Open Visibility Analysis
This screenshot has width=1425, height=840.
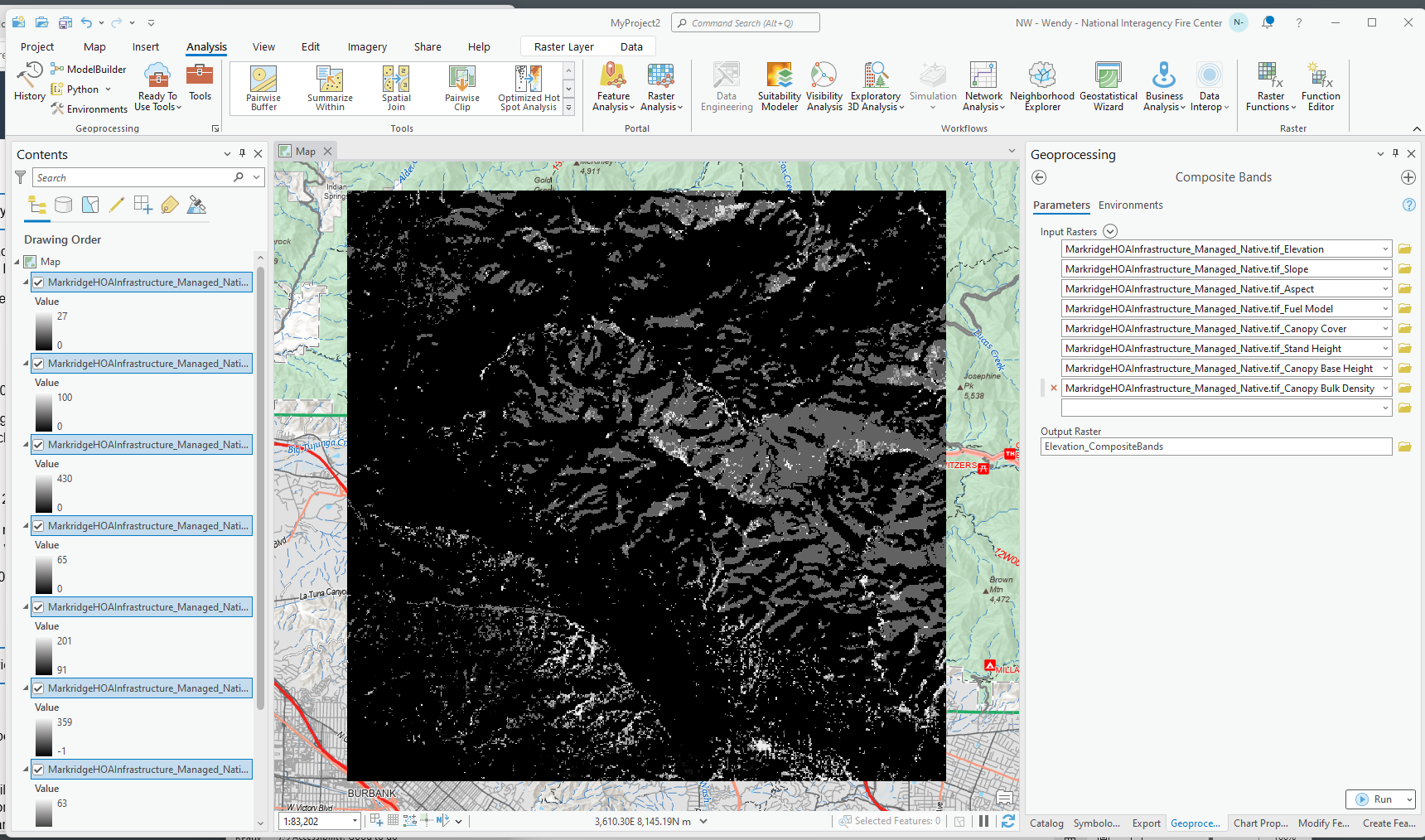(x=824, y=87)
